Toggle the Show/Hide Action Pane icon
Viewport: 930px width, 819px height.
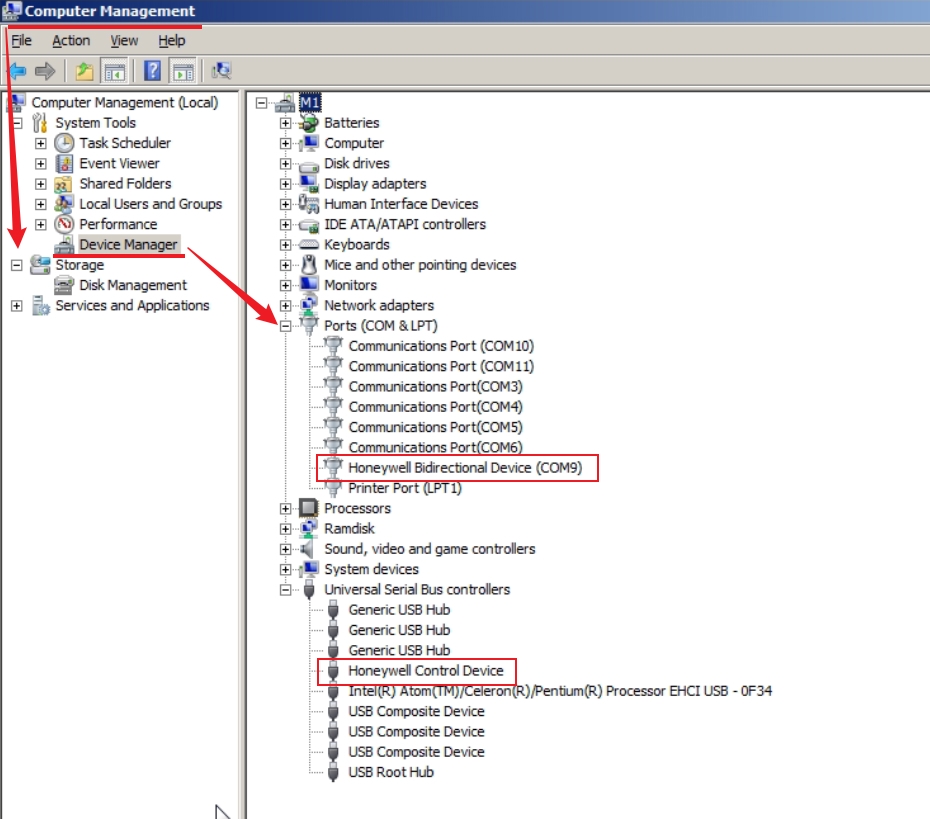183,71
